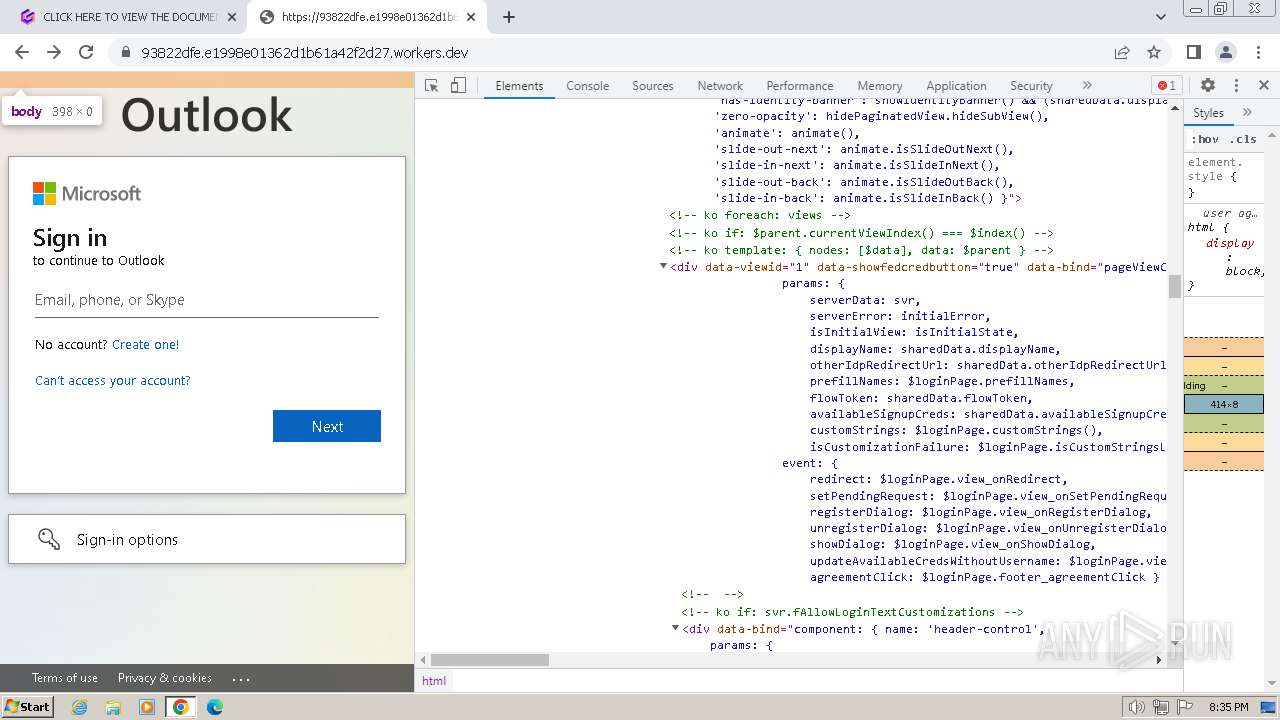The width and height of the screenshot is (1280, 720).
Task: Click the 'display' property in html style rule
Action: pos(1229,243)
